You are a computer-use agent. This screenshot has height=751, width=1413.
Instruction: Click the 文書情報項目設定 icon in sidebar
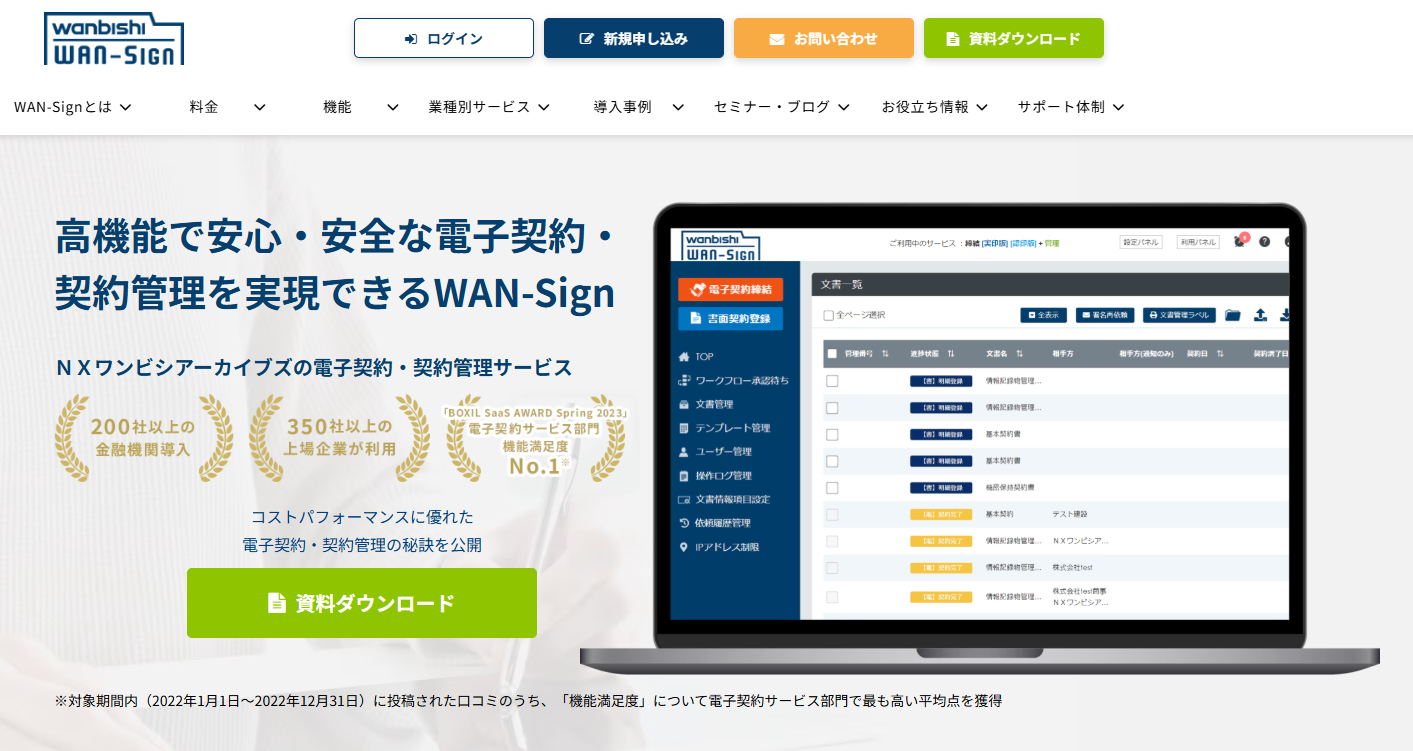(684, 499)
